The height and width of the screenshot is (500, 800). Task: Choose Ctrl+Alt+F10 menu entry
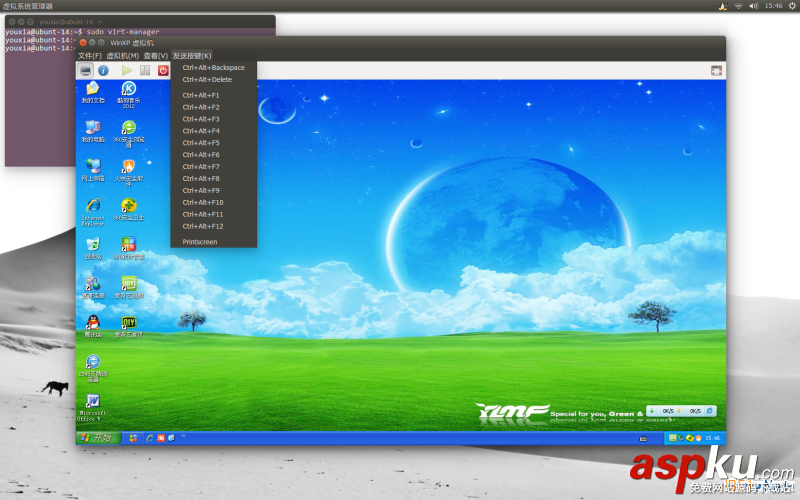pyautogui.click(x=213, y=203)
